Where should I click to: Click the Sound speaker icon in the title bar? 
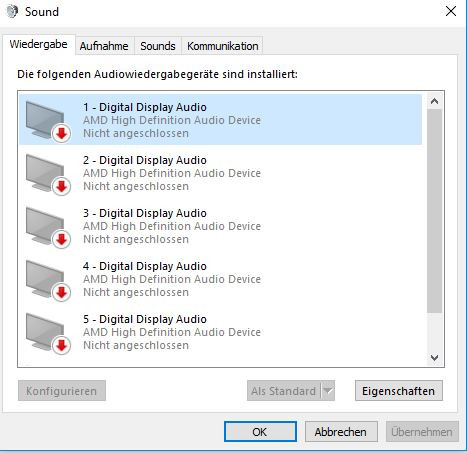tap(12, 11)
